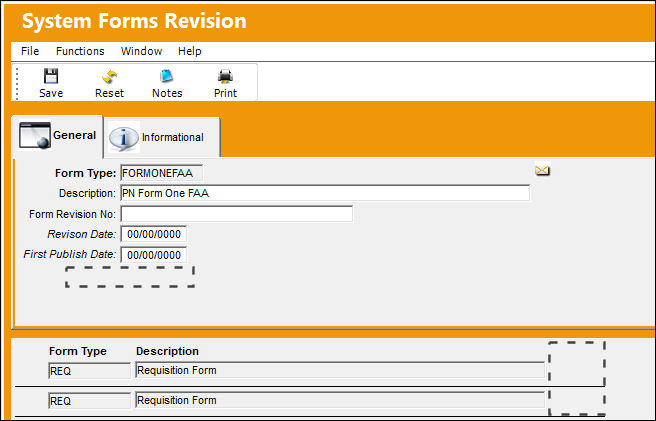The height and width of the screenshot is (421, 656).
Task: Click the Print printer icon
Action: [225, 76]
